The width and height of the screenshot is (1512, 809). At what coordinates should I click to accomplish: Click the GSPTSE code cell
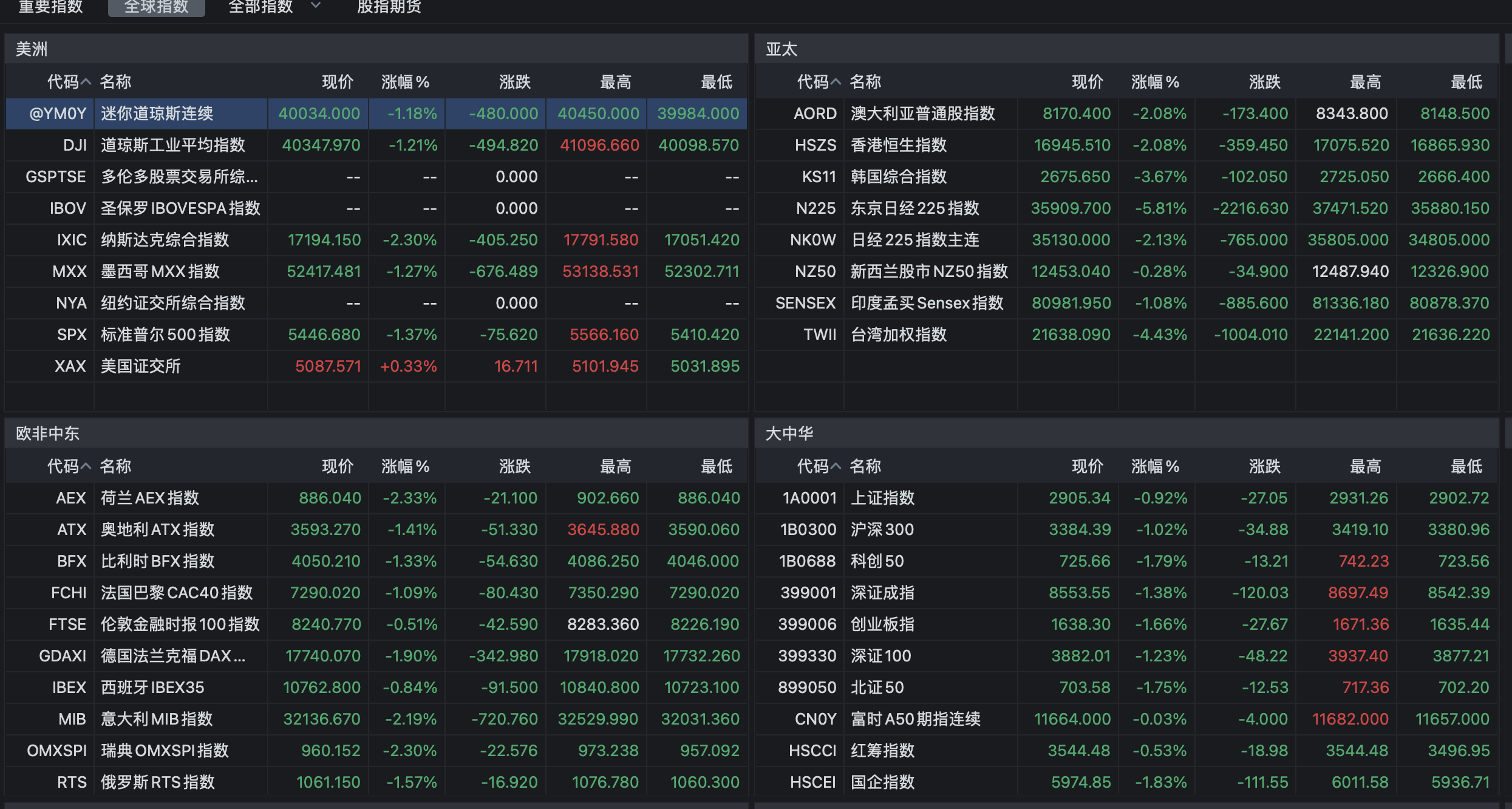(x=56, y=177)
